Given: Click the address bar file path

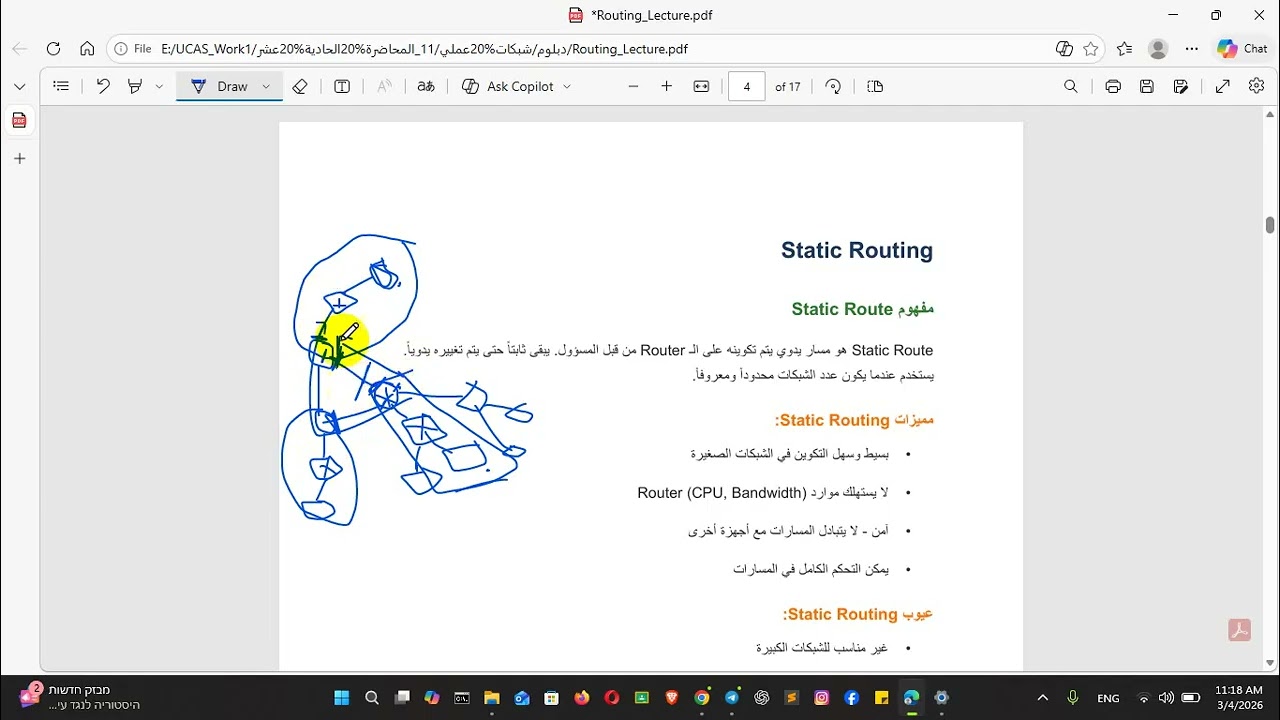Looking at the screenshot, I should (x=424, y=48).
